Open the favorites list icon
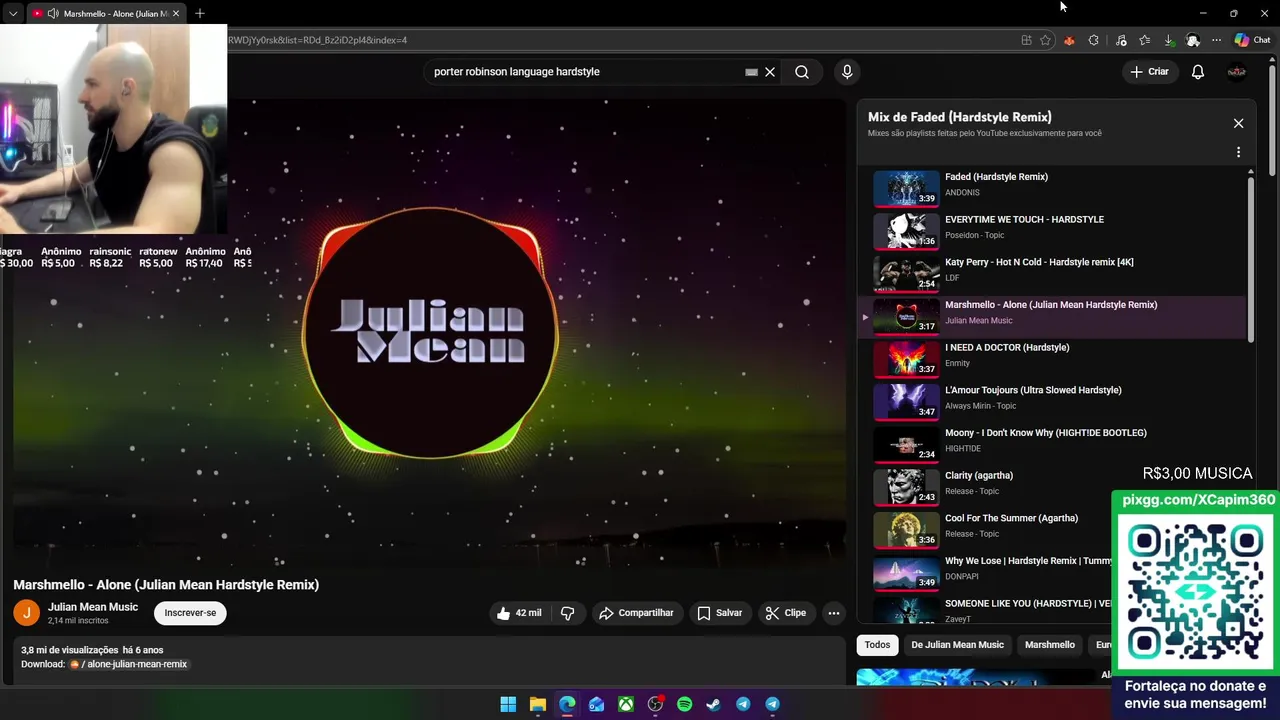This screenshot has height=720, width=1280. [x=1144, y=40]
